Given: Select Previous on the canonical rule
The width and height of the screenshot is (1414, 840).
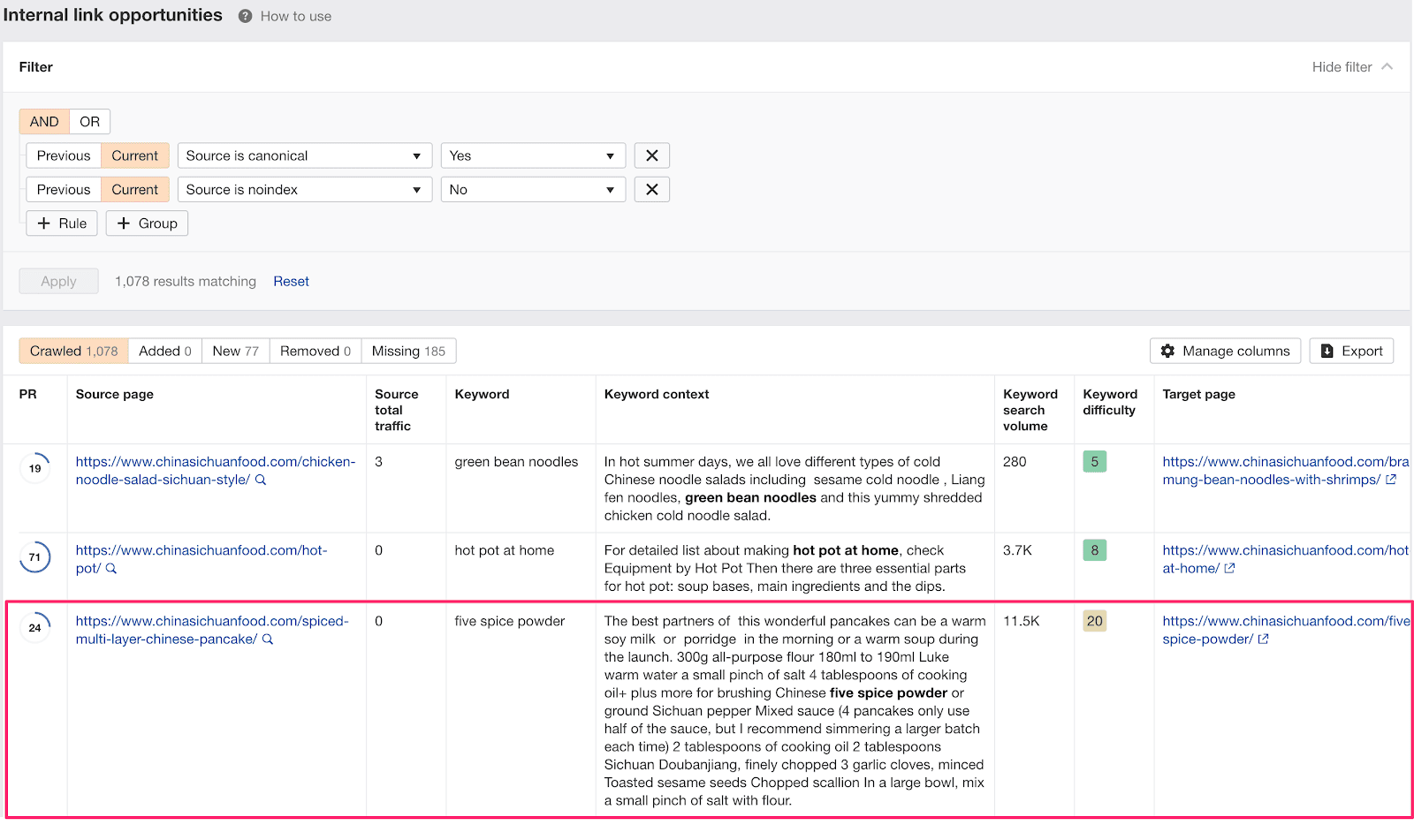Looking at the screenshot, I should coord(63,155).
